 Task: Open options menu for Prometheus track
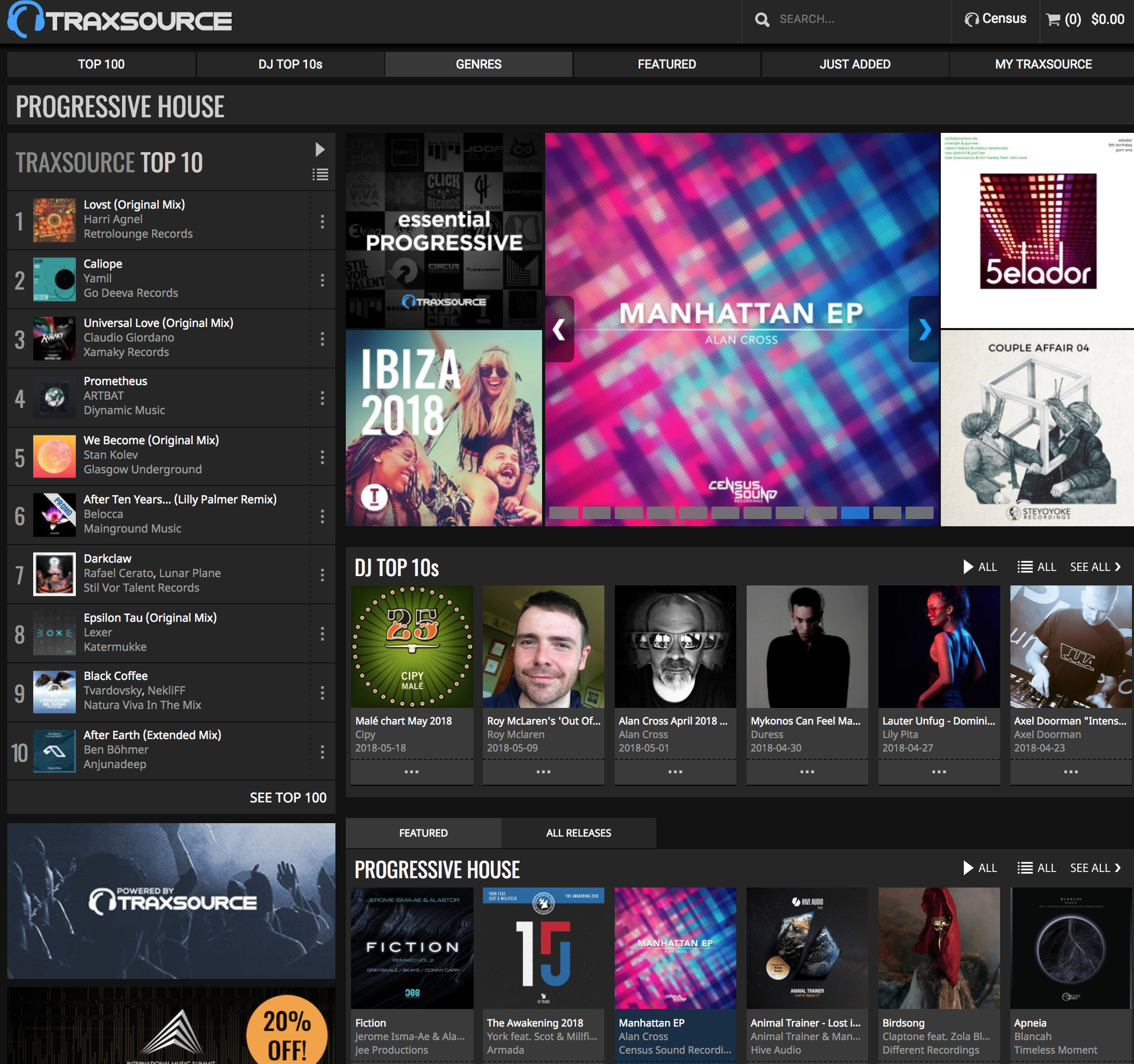point(322,398)
